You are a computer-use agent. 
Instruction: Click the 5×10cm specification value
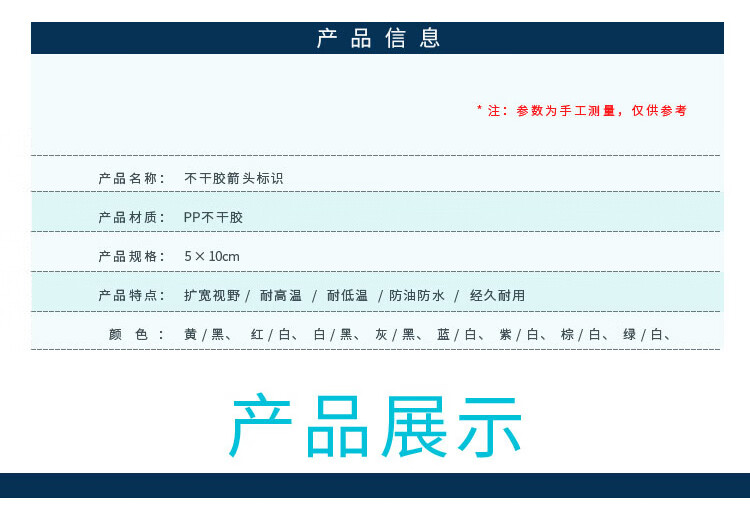(x=212, y=256)
